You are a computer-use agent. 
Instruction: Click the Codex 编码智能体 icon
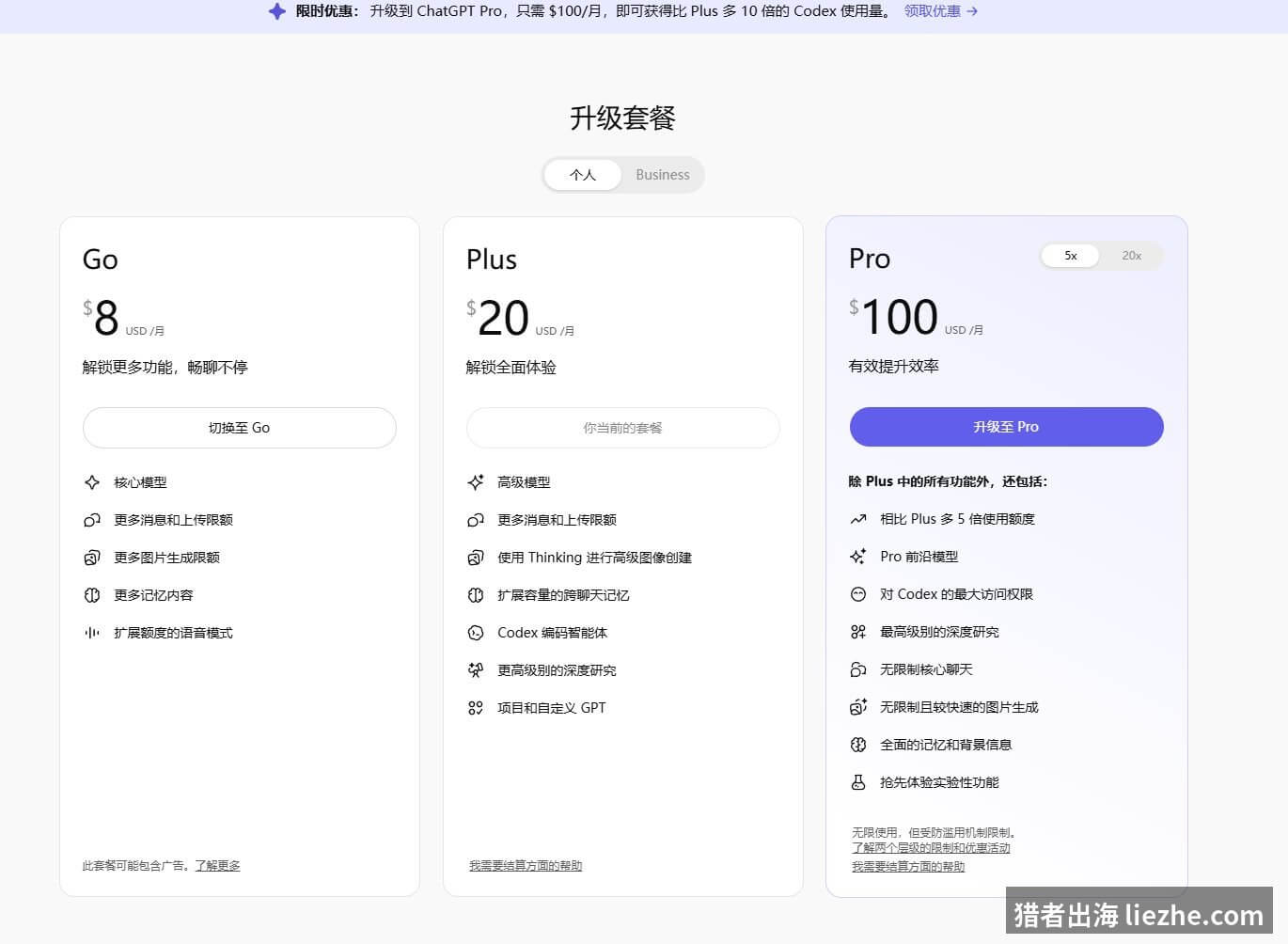476,633
